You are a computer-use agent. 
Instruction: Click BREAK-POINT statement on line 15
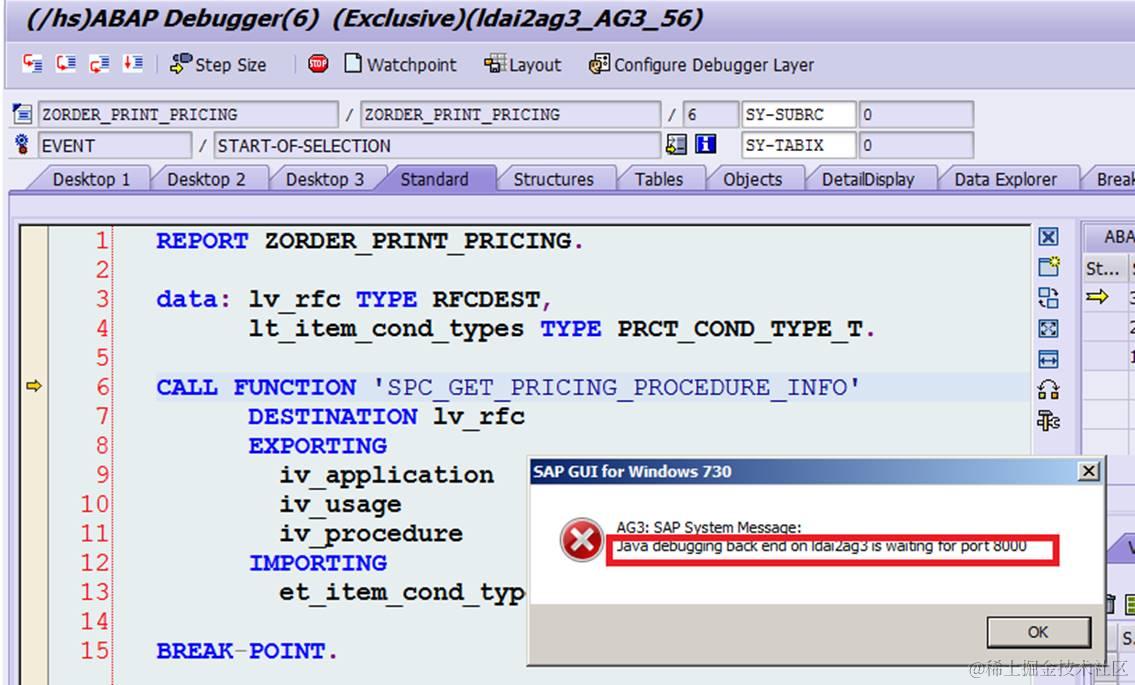tap(247, 651)
